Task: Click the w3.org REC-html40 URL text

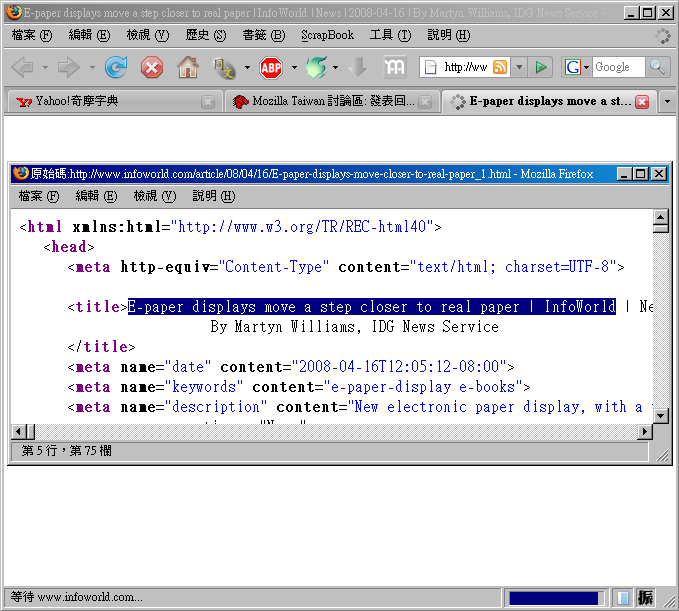Action: tap(302, 226)
